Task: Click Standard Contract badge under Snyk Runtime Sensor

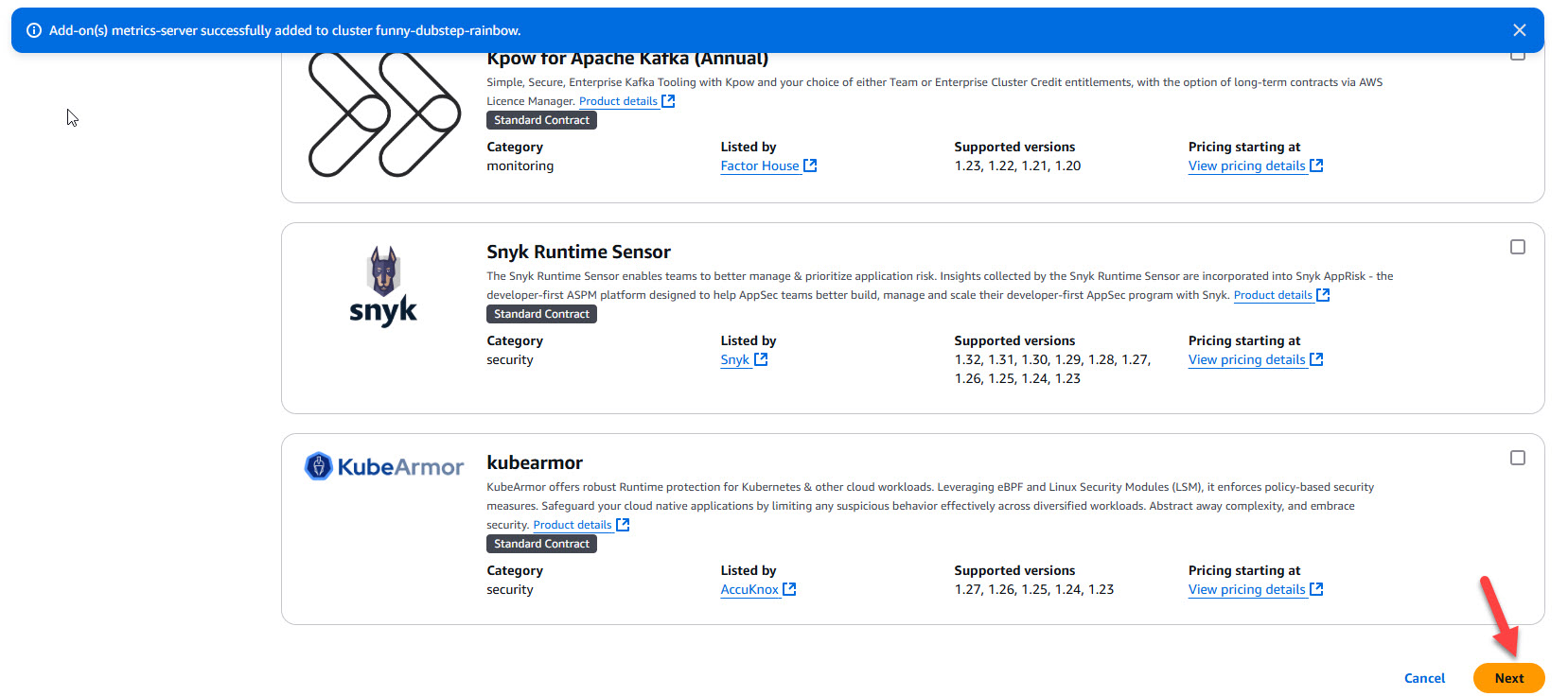Action: (541, 314)
